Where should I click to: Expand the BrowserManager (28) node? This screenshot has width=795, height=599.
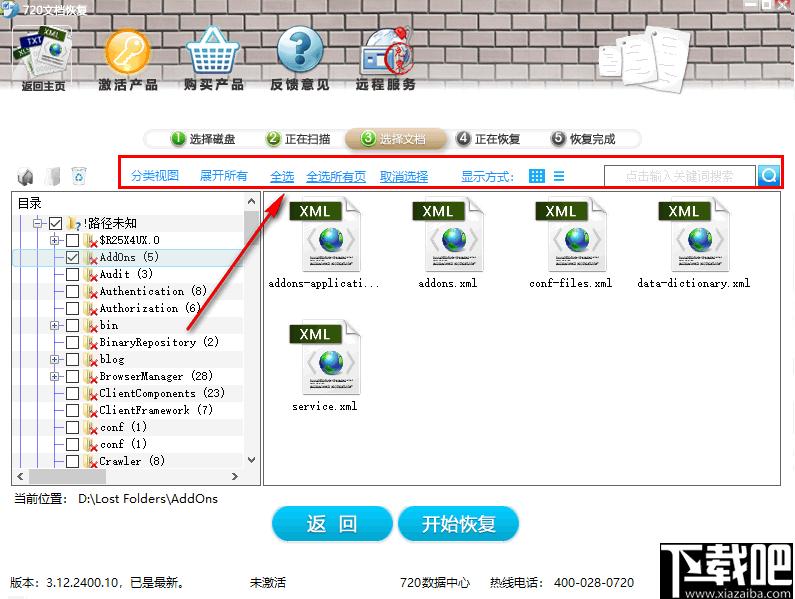pos(55,376)
